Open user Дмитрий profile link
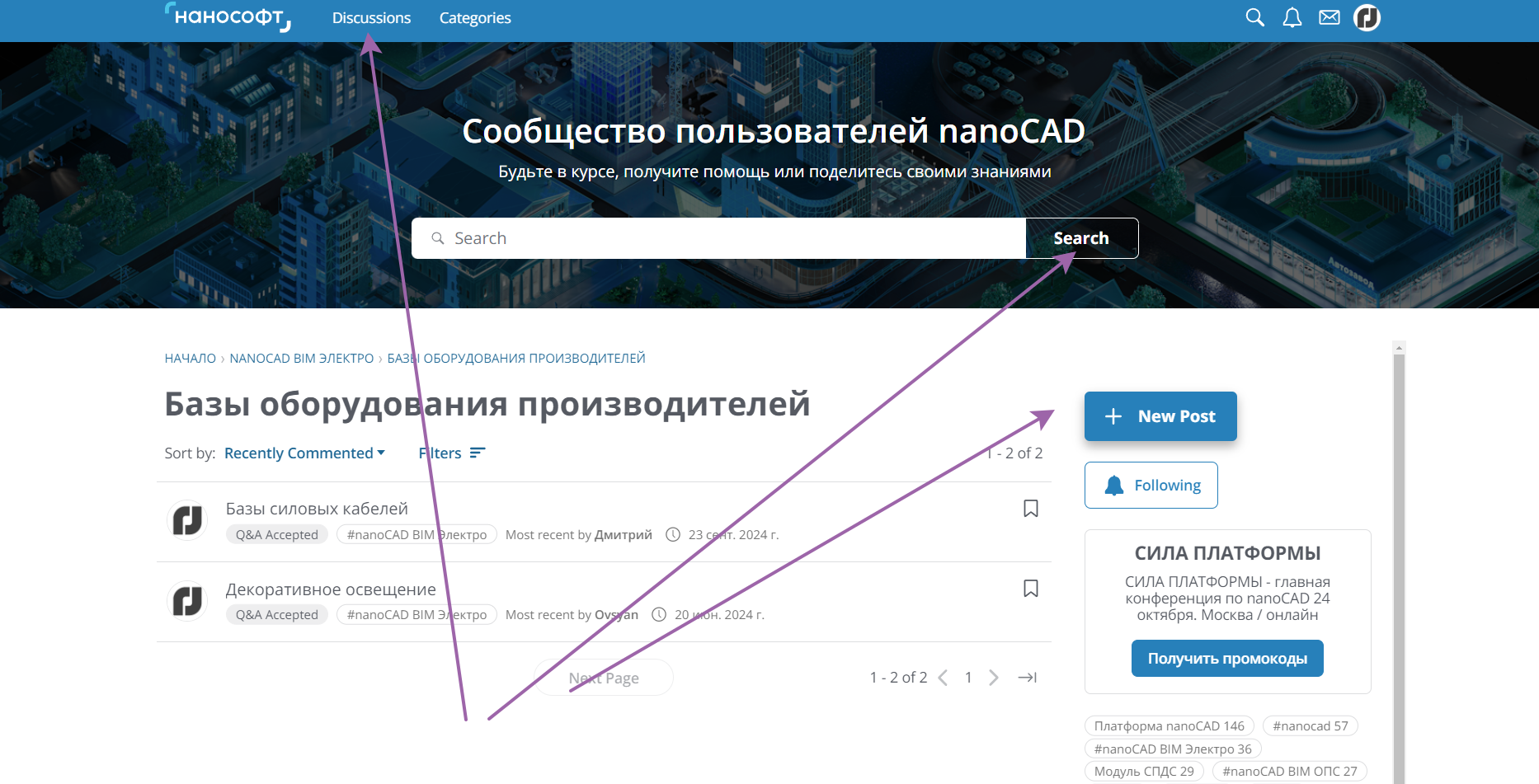This screenshot has height=784, width=1539. 624,535
